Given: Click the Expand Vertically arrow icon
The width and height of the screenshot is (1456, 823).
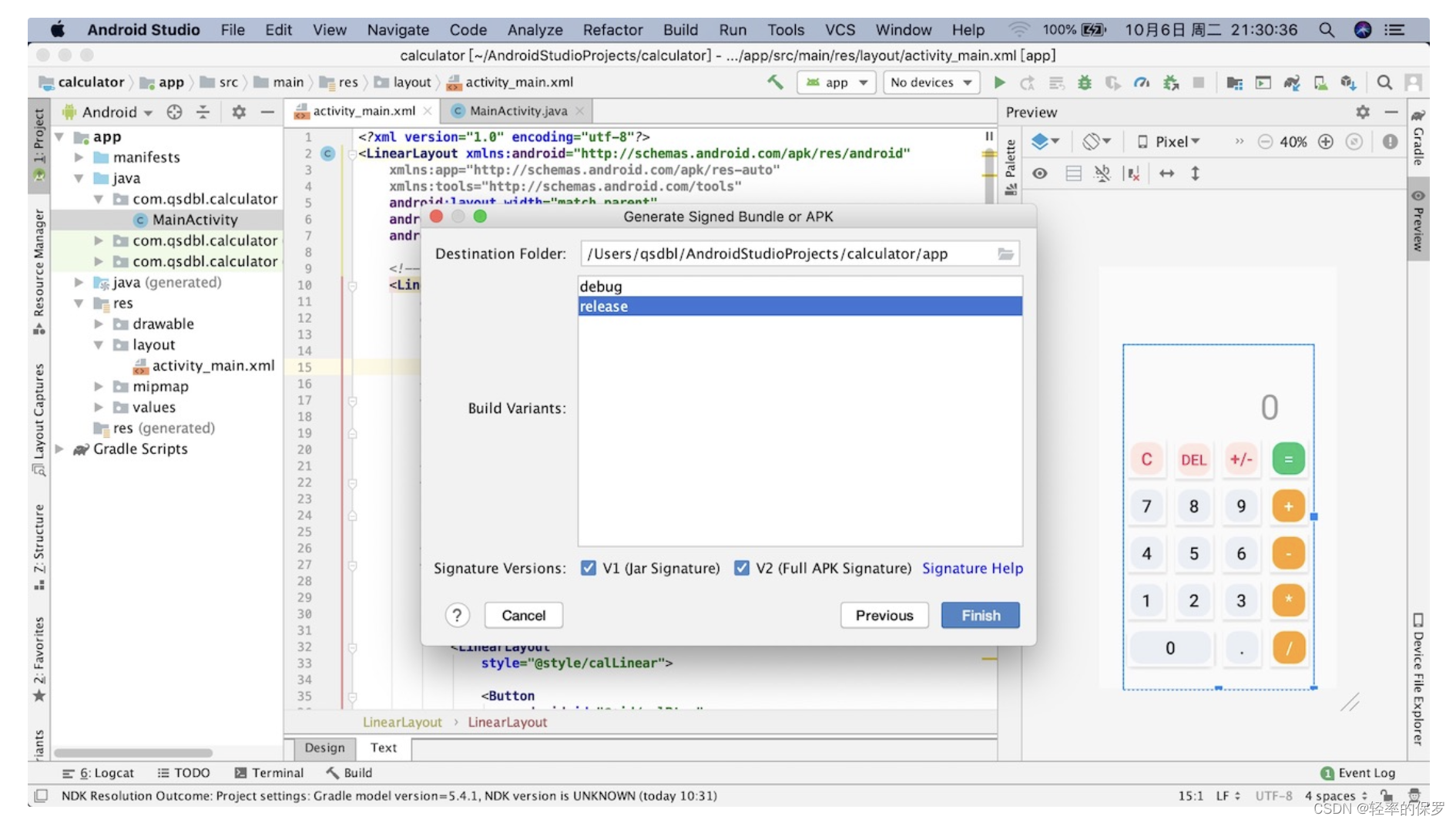Looking at the screenshot, I should tap(1195, 173).
